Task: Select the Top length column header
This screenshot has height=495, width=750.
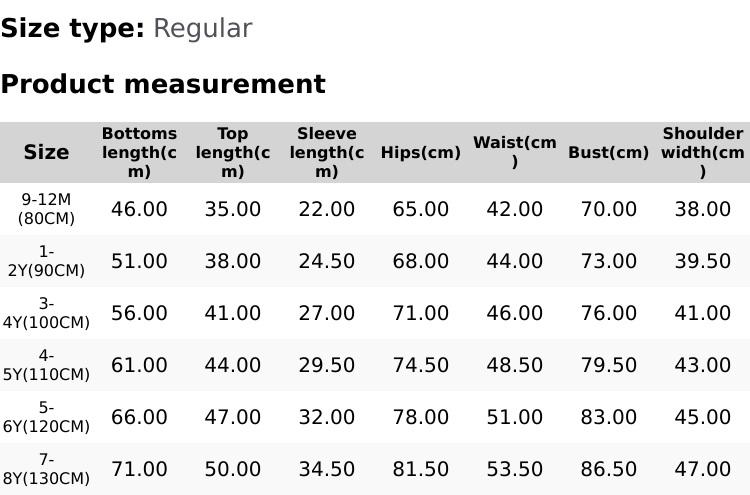Action: click(x=233, y=152)
